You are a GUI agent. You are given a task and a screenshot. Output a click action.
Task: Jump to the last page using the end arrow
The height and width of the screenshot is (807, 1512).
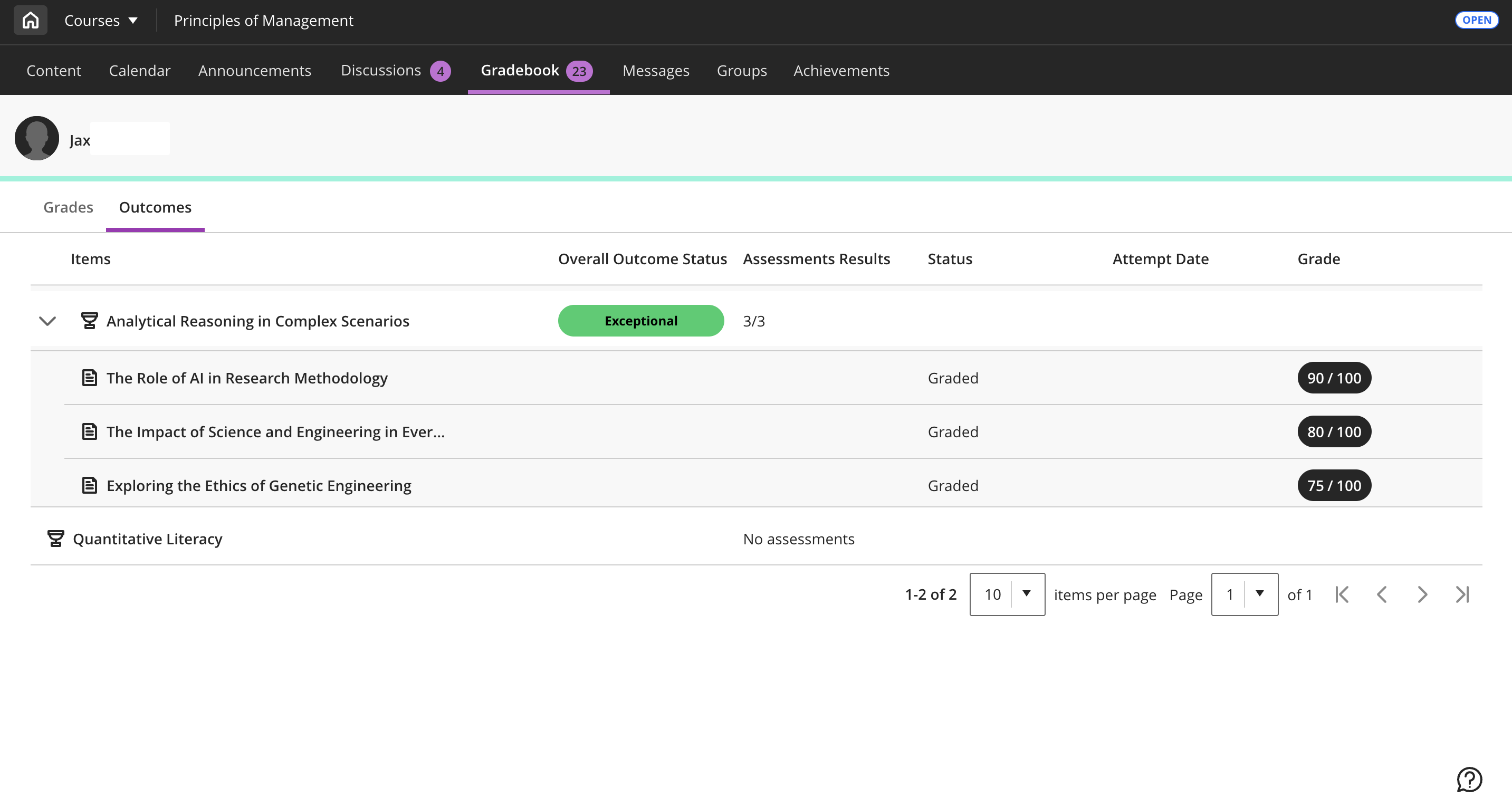[x=1462, y=594]
